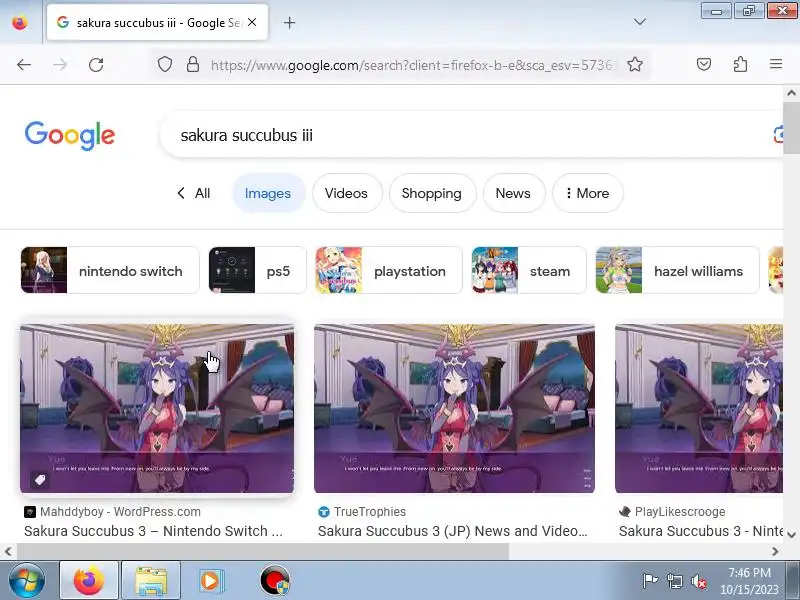Open a new tab with the plus icon
Viewport: 800px width, 600px height.
289,22
